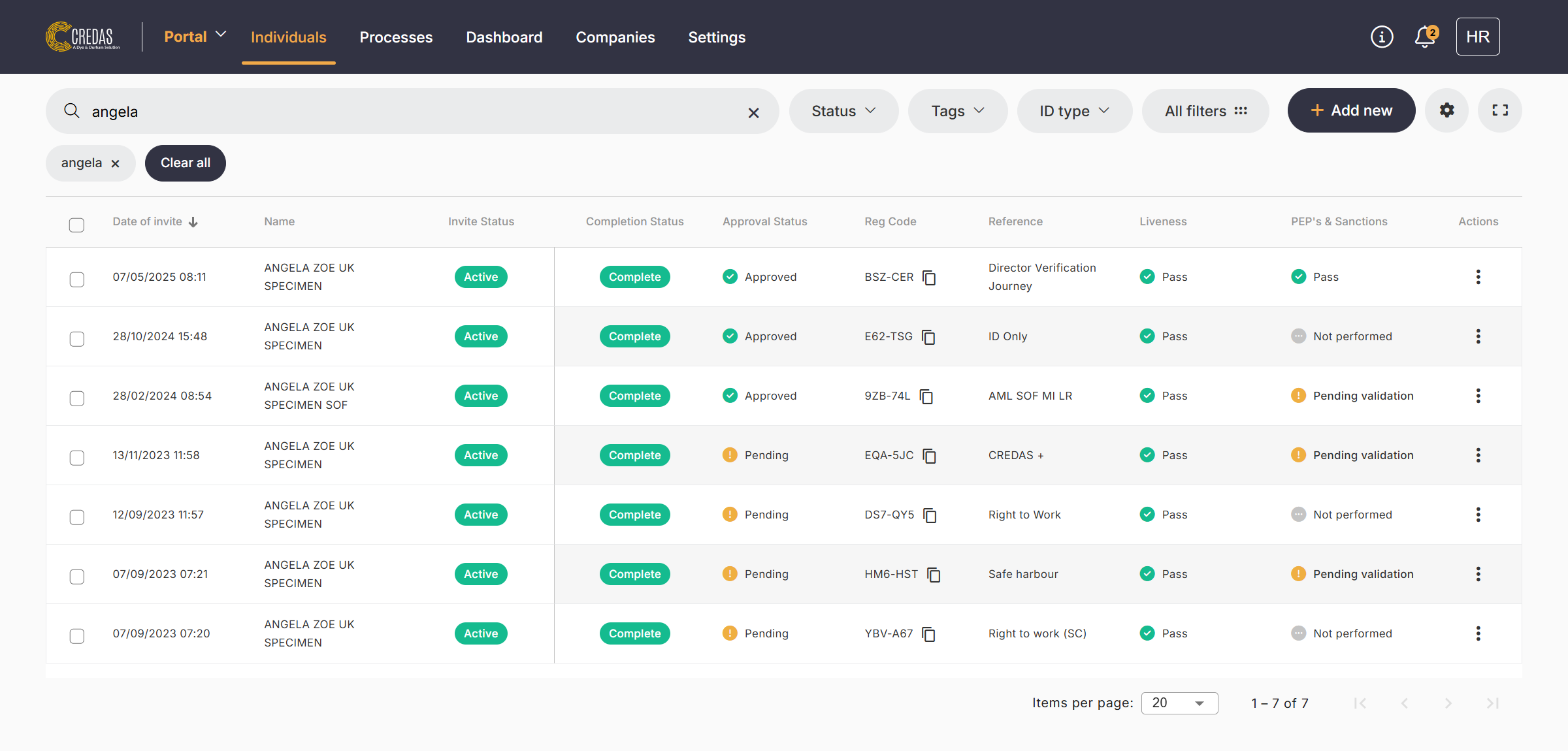Copy the BSZ-CER reg code

coord(929,278)
